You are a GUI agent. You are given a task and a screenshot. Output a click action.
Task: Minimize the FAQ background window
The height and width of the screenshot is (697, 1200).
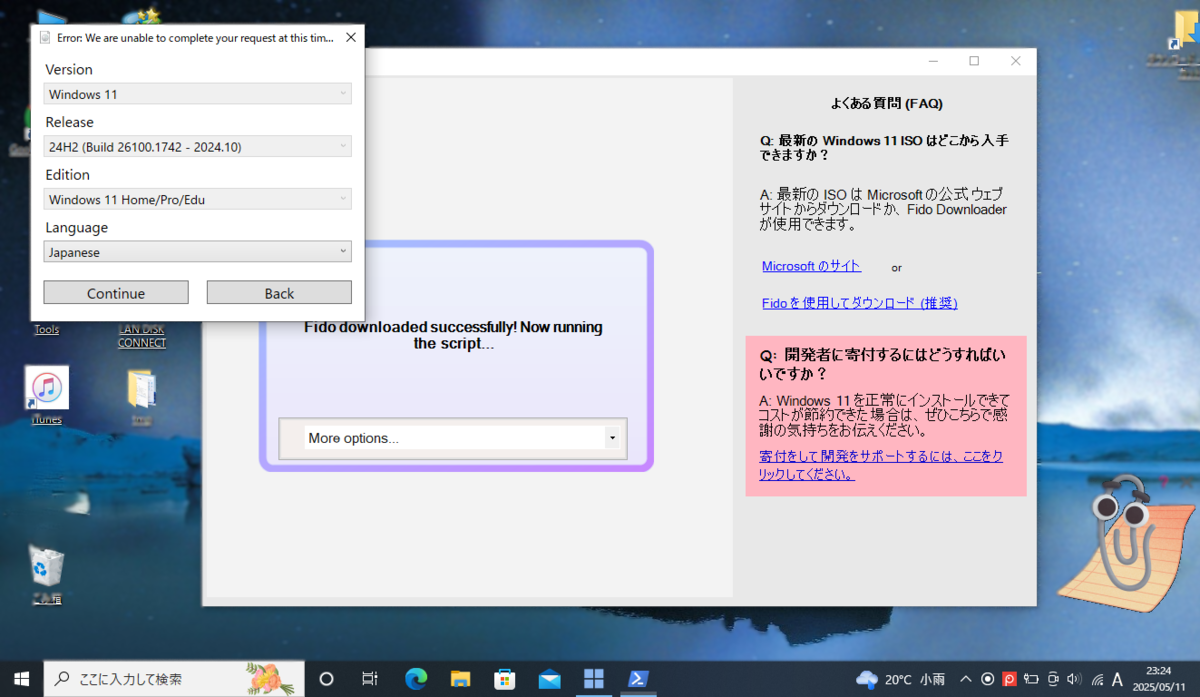click(933, 61)
